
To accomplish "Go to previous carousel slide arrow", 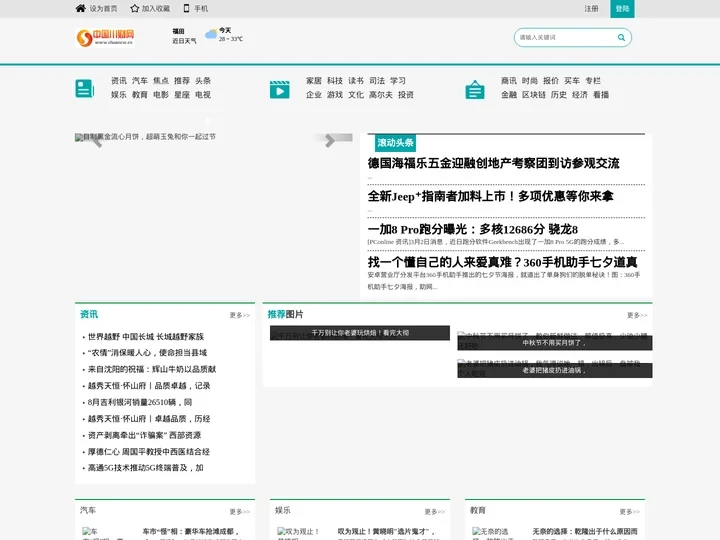I will click(x=96, y=141).
